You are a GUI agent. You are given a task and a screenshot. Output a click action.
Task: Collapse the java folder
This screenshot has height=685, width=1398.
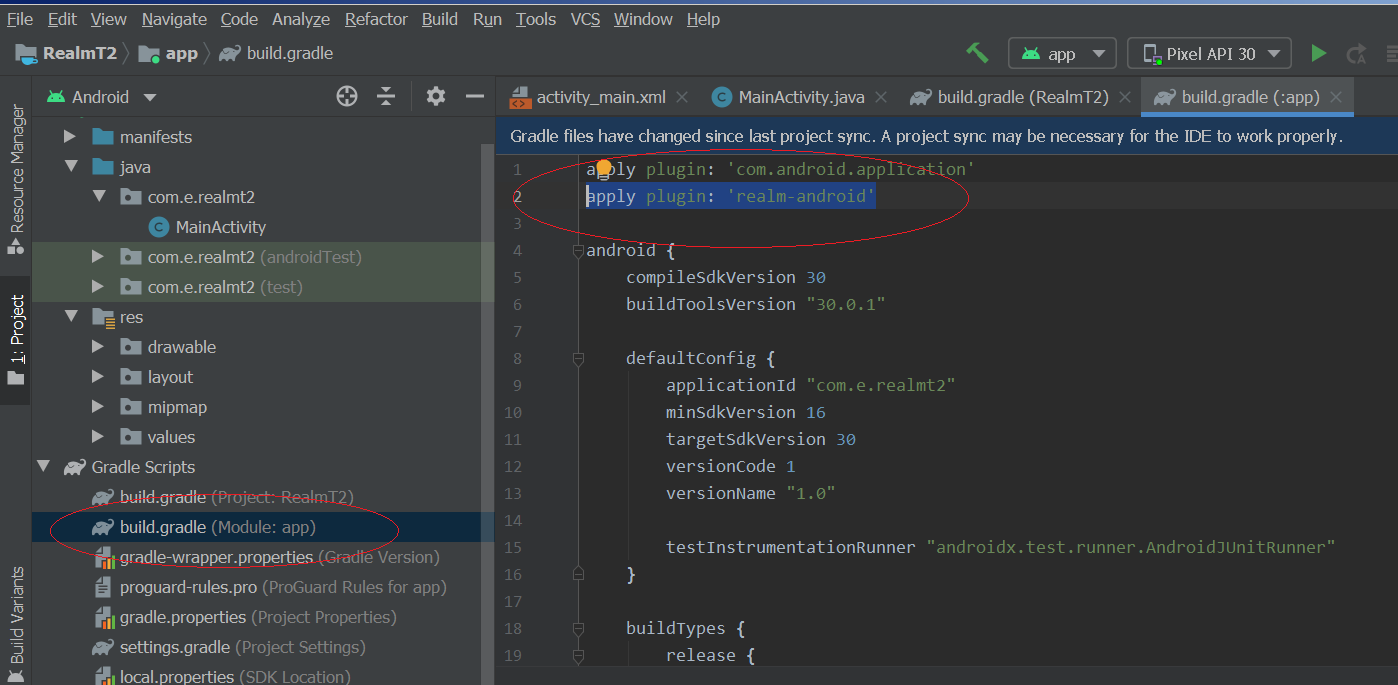pos(70,166)
